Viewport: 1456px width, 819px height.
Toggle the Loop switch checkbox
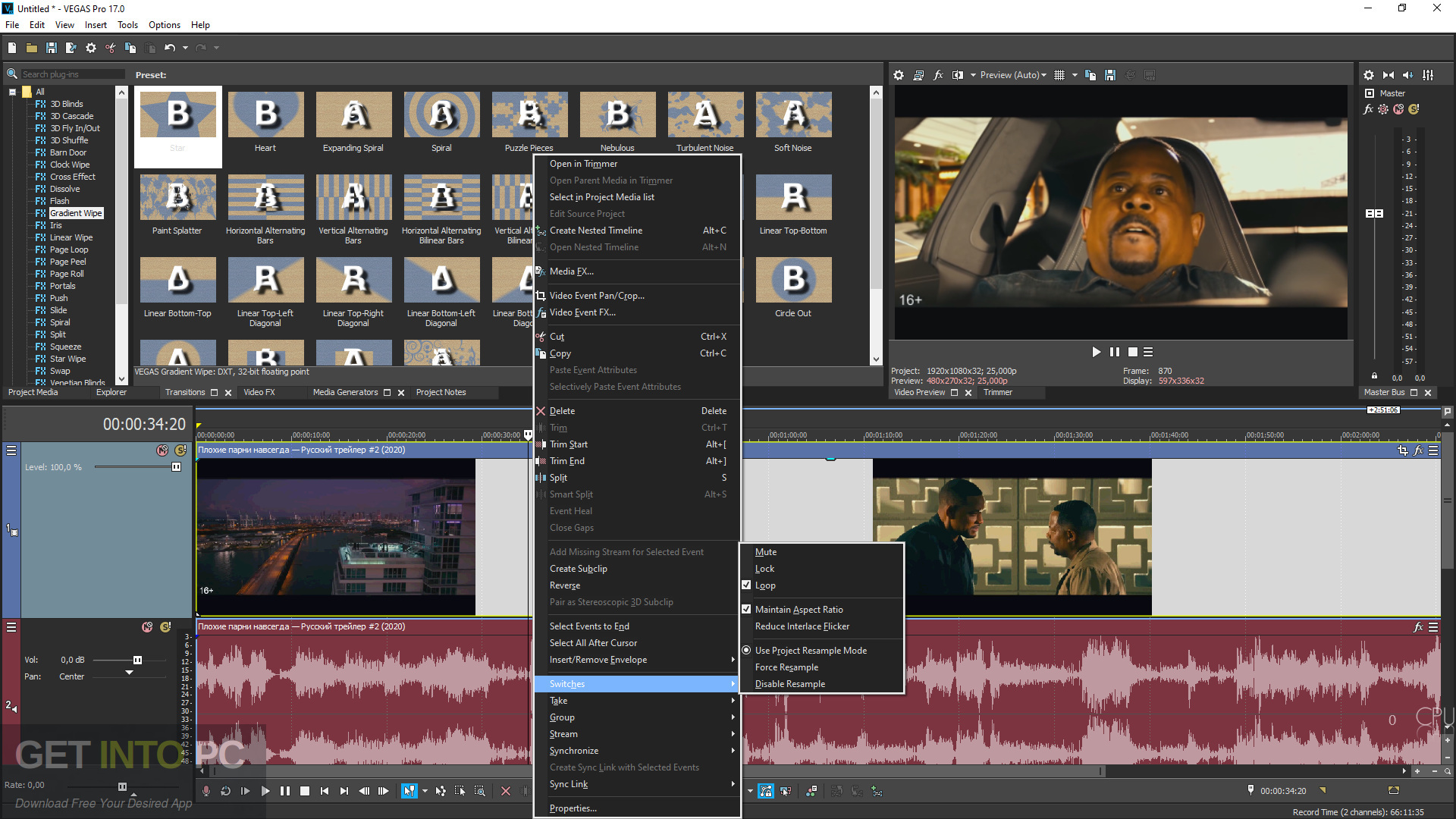[746, 585]
